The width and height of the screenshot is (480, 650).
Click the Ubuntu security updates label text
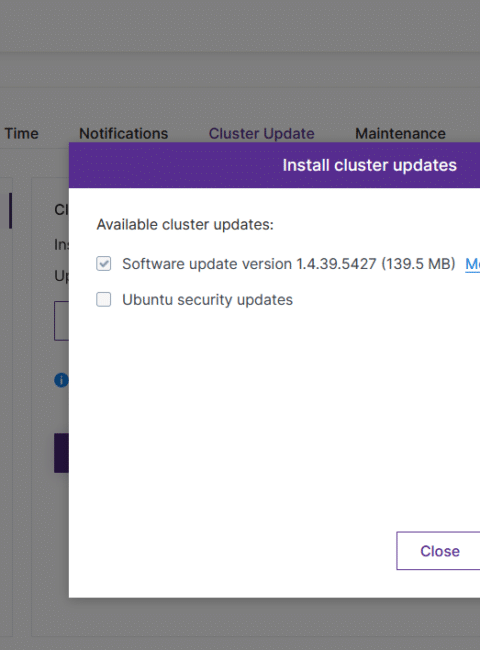click(207, 300)
